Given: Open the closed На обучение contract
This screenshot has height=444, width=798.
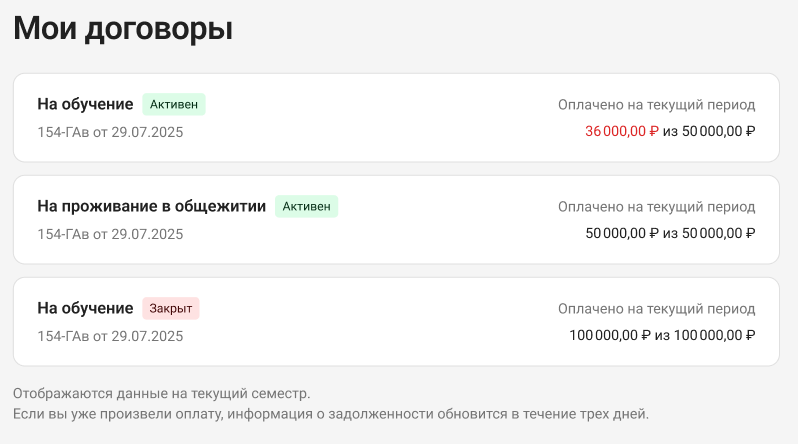Looking at the screenshot, I should 396,321.
